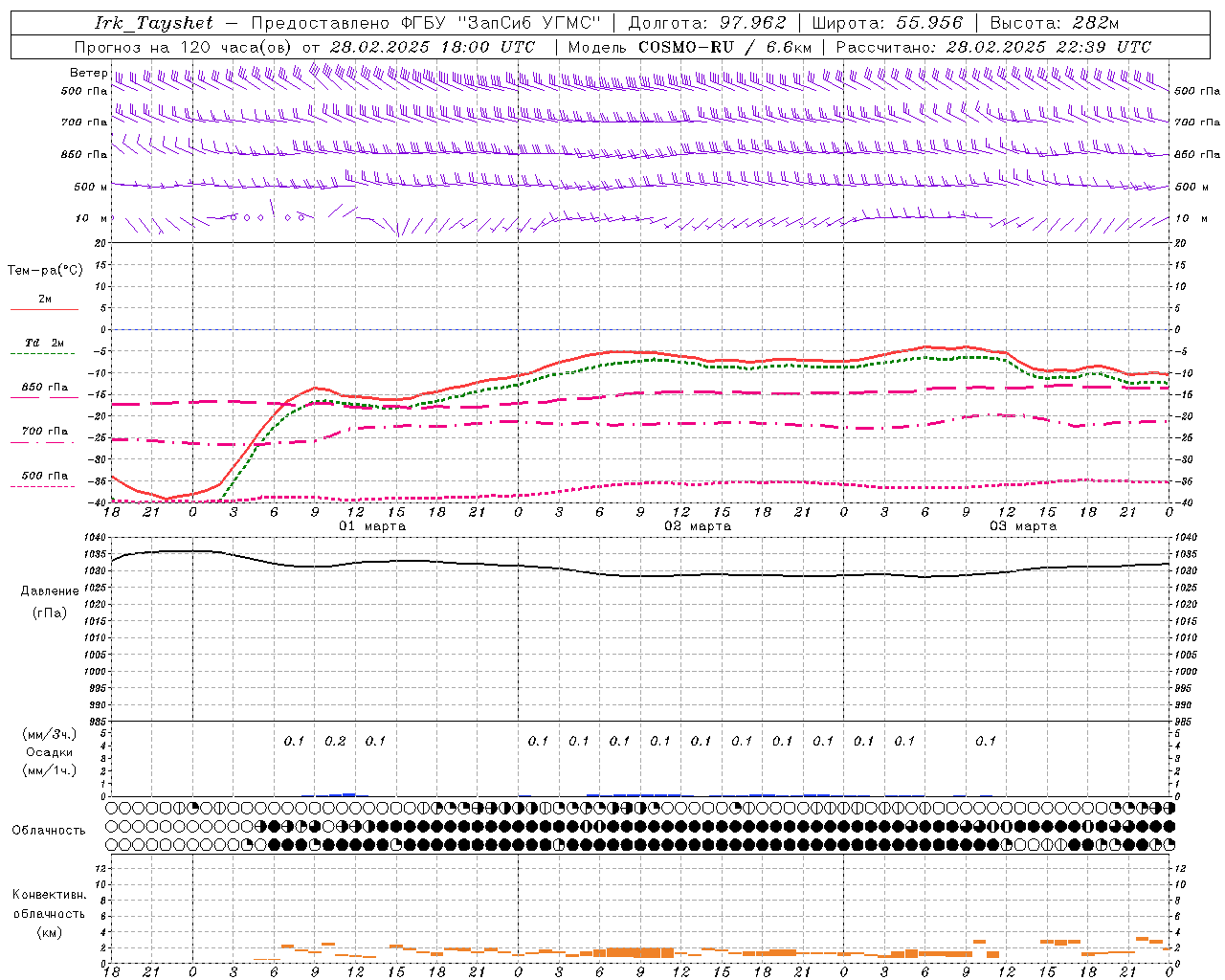Click the Долгота: 97.962 value
Screen dimensions: 1225x980
tap(707, 23)
